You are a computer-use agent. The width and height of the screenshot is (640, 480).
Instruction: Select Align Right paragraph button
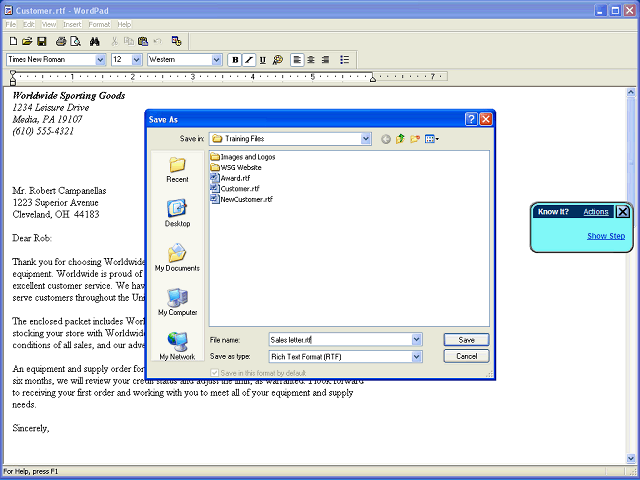[x=325, y=60]
